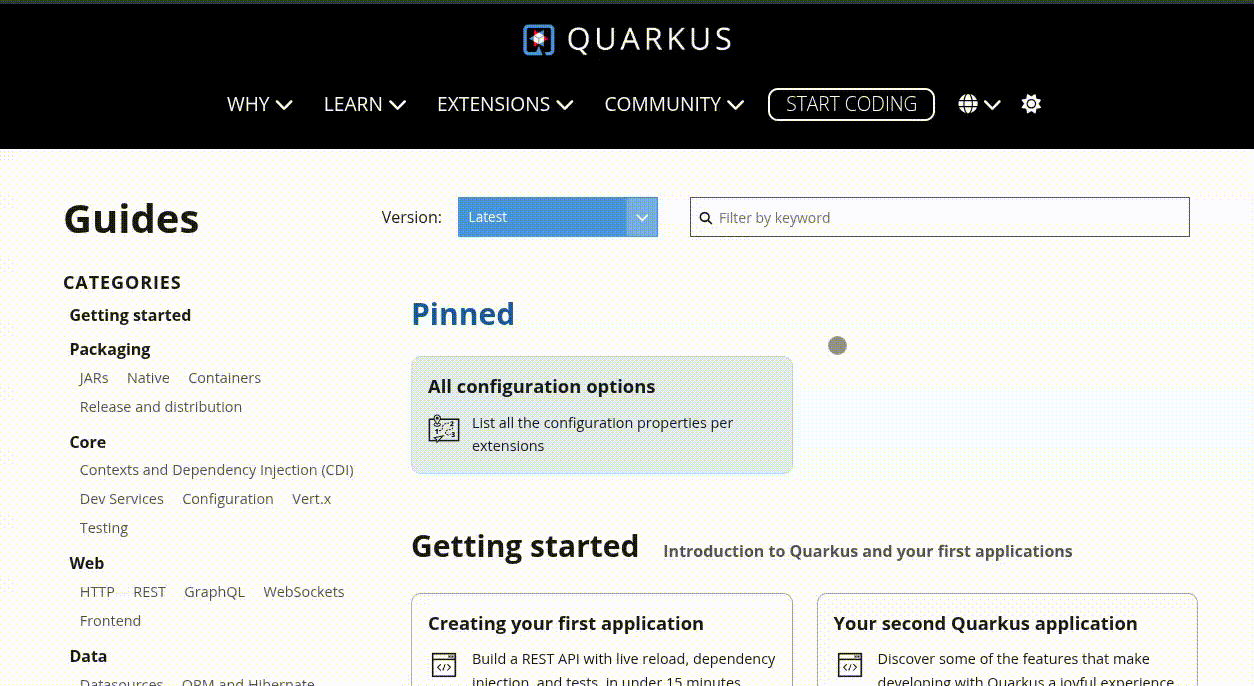Select the Core category
This screenshot has width=1254, height=686.
(x=88, y=442)
